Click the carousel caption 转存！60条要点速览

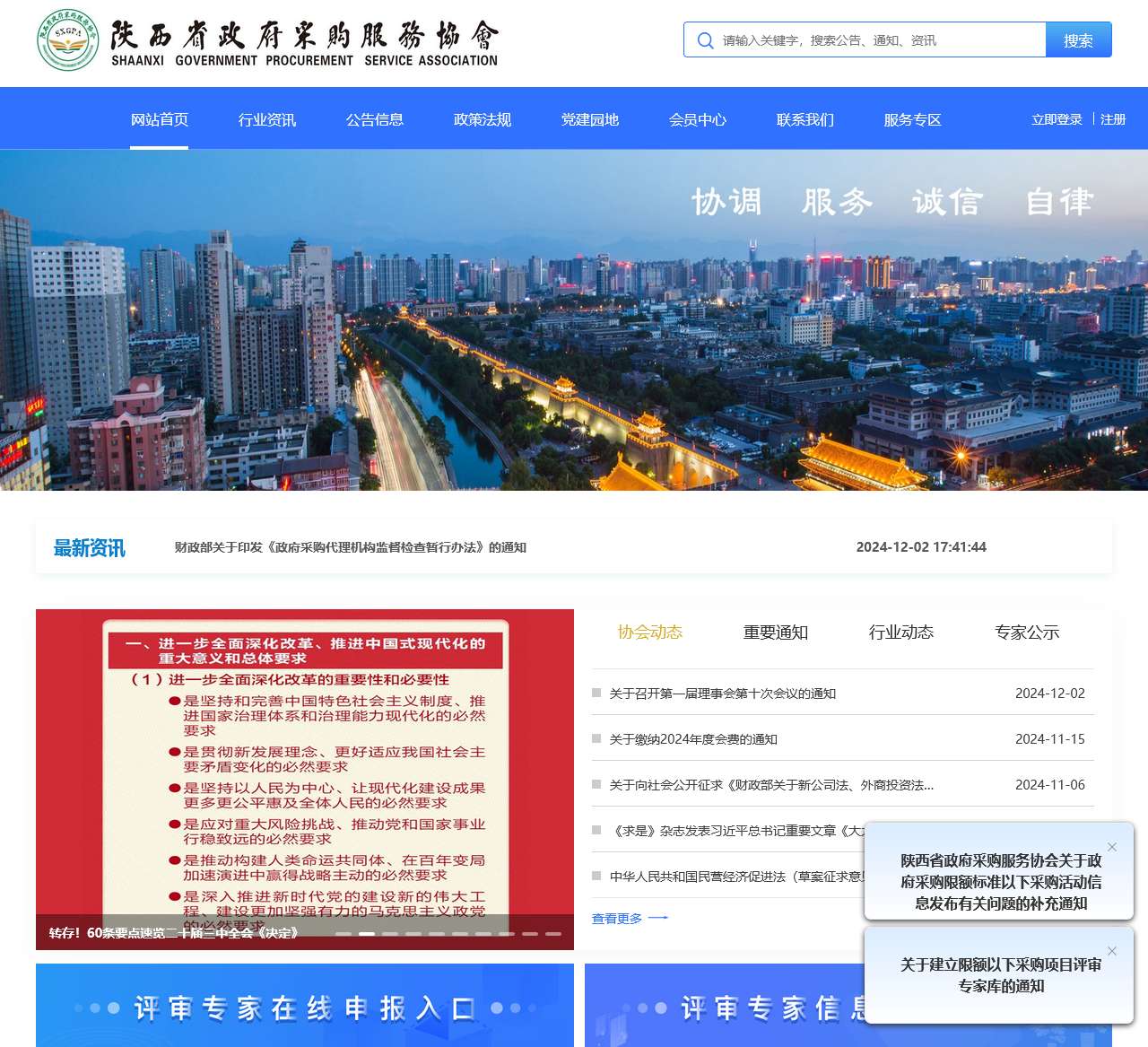tap(174, 933)
